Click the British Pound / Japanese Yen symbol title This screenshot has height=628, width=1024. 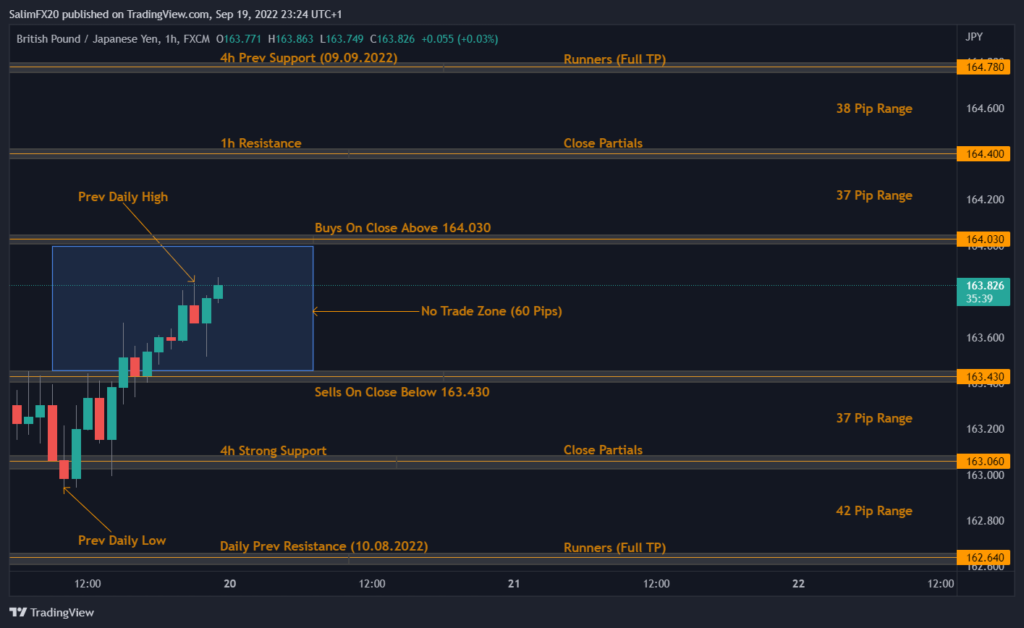pos(83,39)
